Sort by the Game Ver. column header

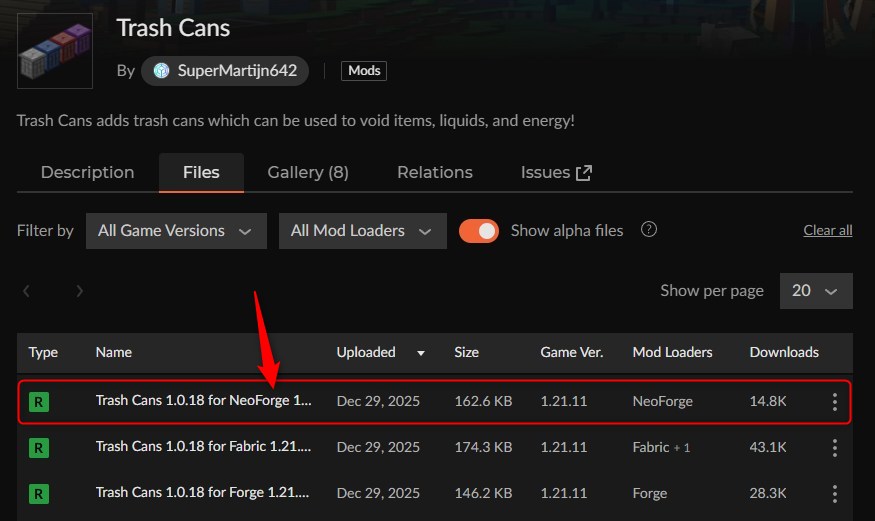(x=571, y=353)
